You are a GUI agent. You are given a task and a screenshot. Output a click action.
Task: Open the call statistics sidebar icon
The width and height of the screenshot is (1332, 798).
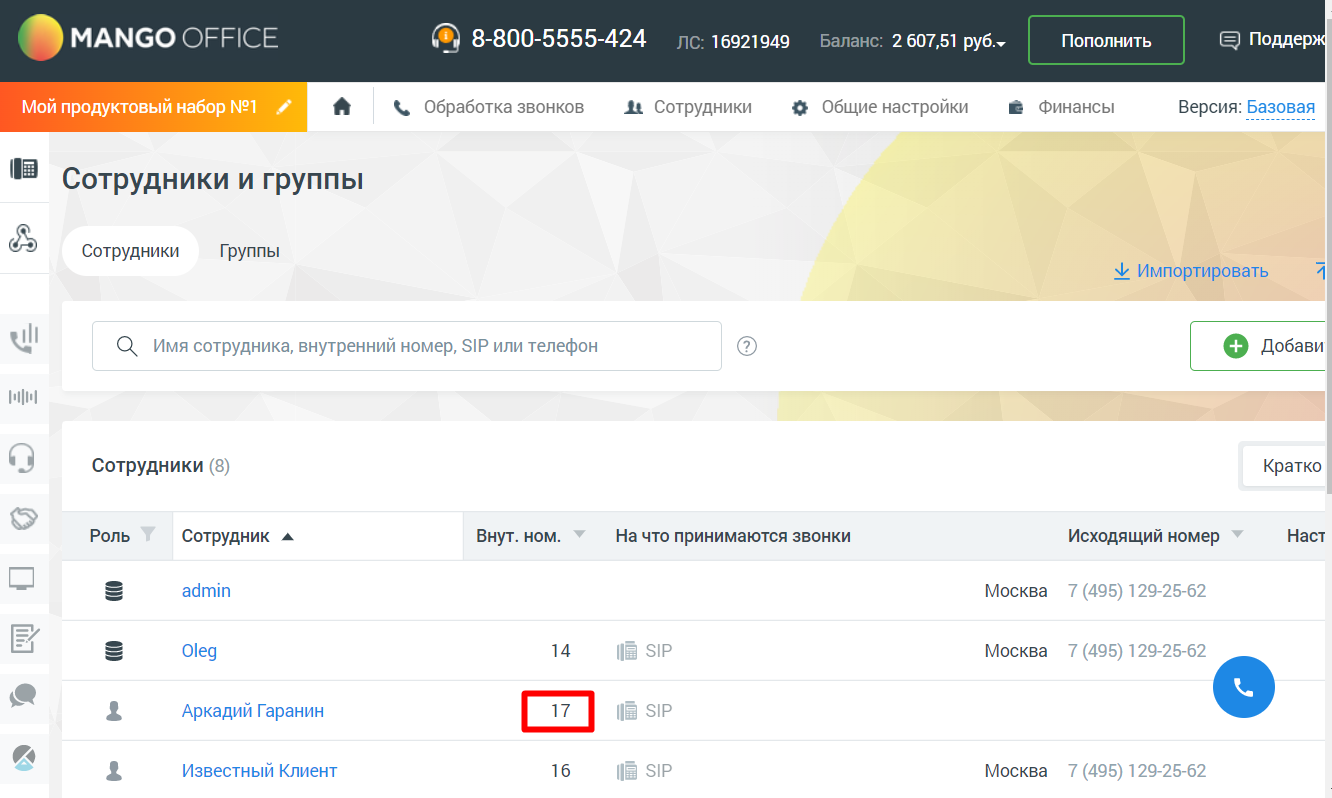[23, 339]
